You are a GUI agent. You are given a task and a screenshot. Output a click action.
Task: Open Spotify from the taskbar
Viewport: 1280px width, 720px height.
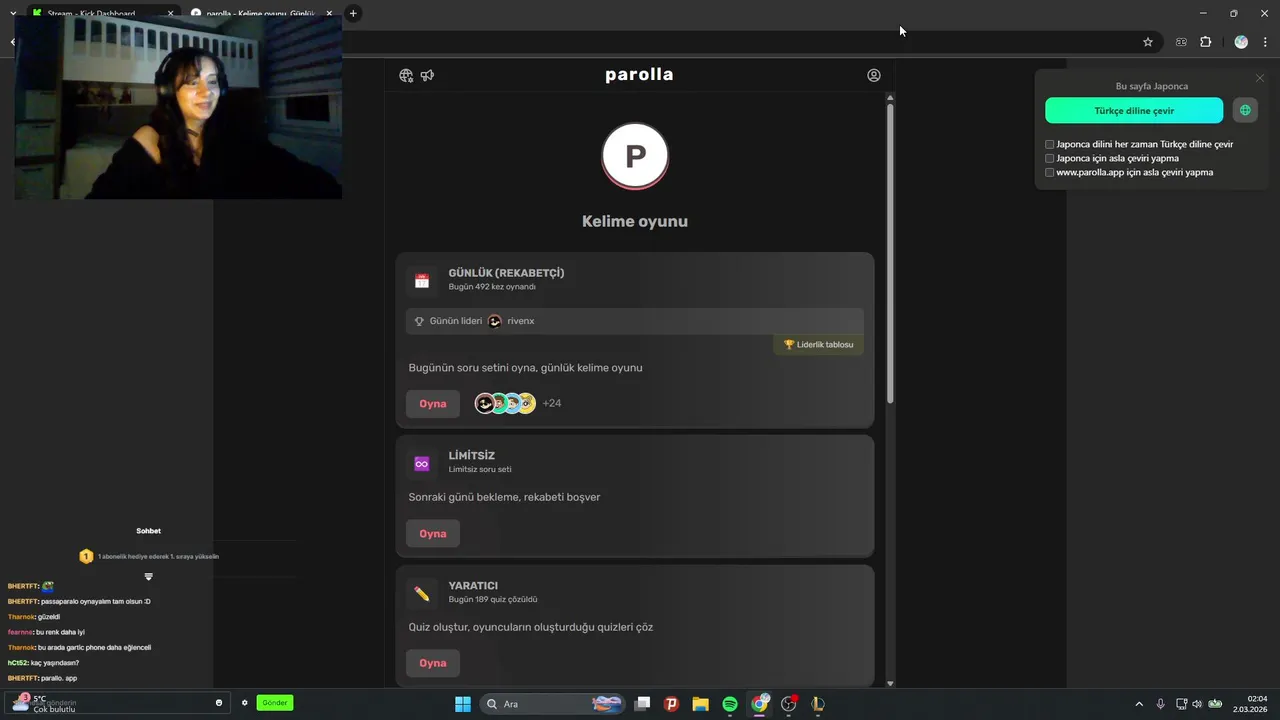[730, 704]
